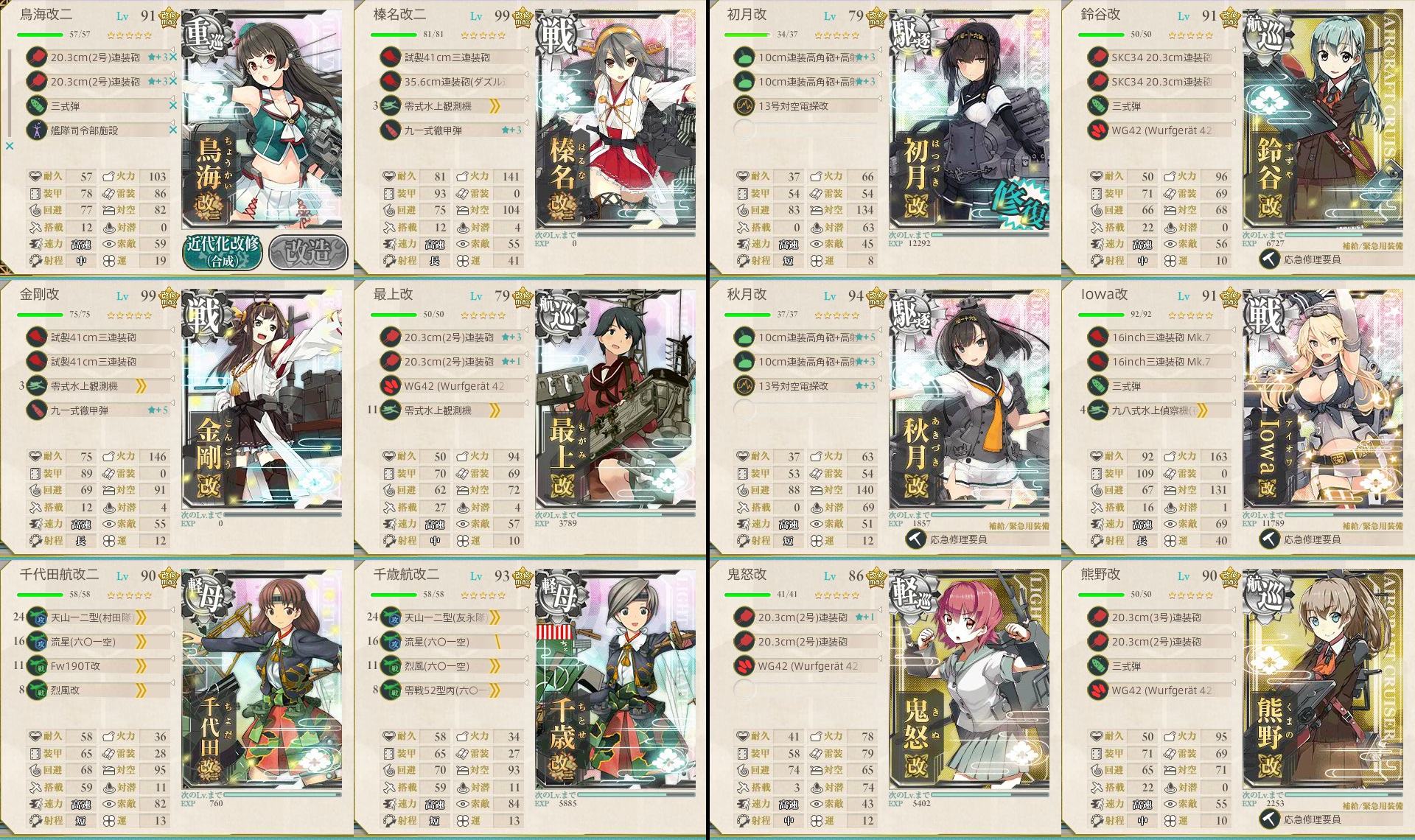Click Iowa改's 九八式水上偵察機 night scout icon
Viewport: 1415px width, 840px height.
[1098, 410]
